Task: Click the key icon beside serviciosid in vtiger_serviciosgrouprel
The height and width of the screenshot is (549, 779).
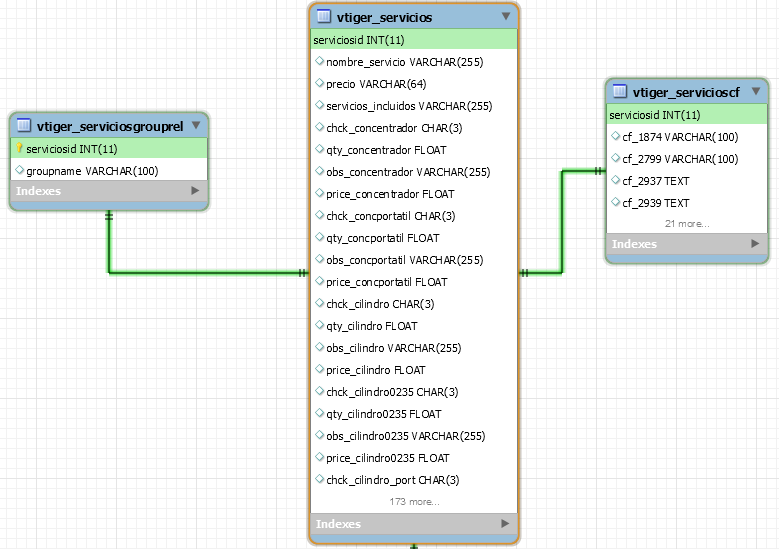Action: [19, 148]
